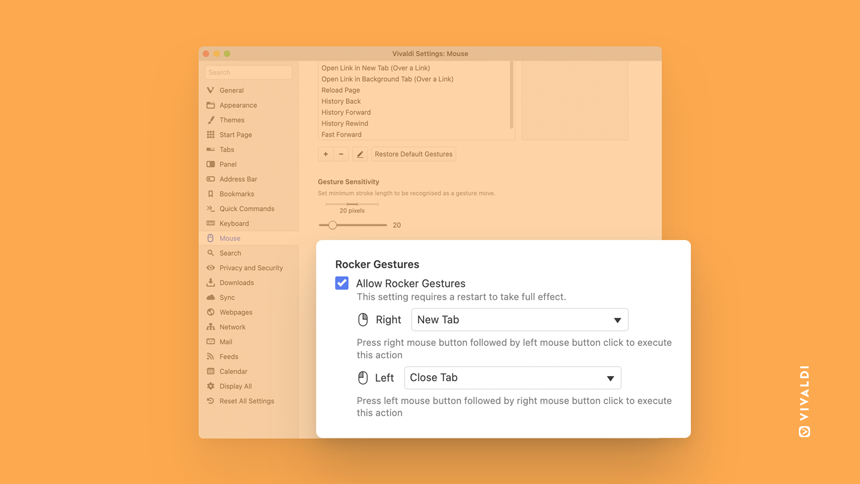Screen dimensions: 860x484
Task: Open Feeds settings via RSS icon
Action: (x=211, y=357)
